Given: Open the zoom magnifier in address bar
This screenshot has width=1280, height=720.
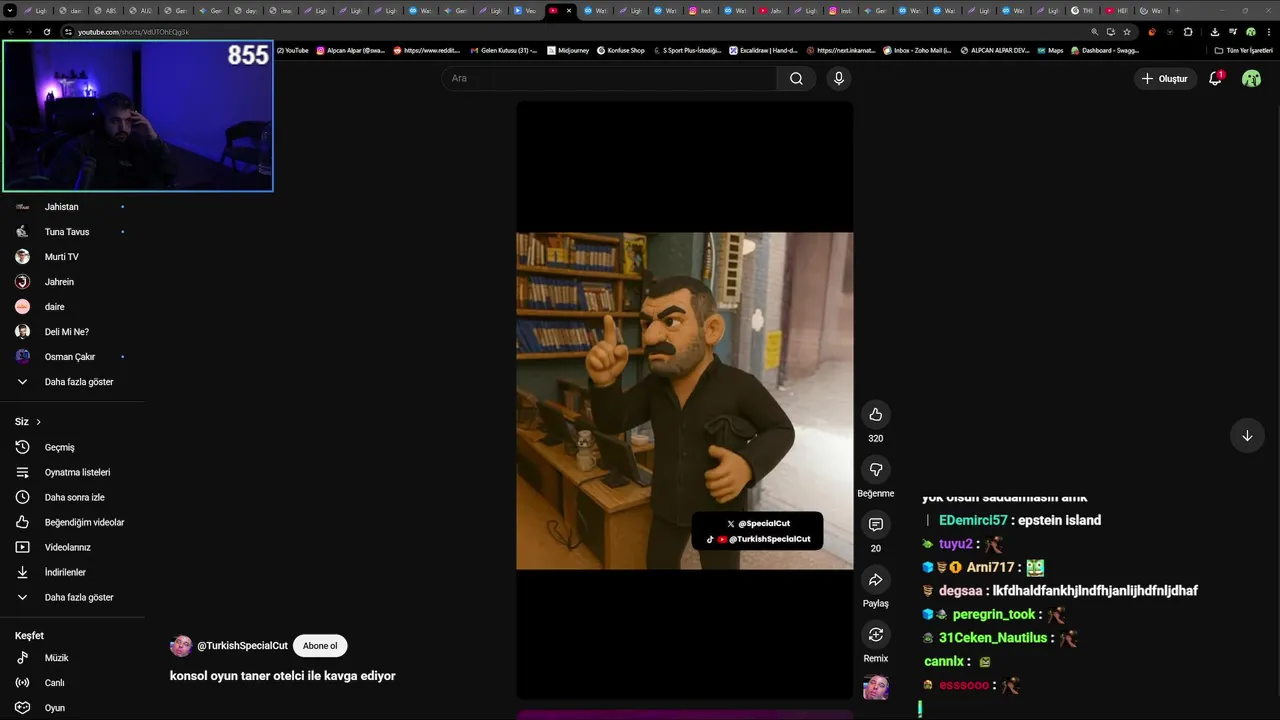Looking at the screenshot, I should pyautogui.click(x=1095, y=32).
